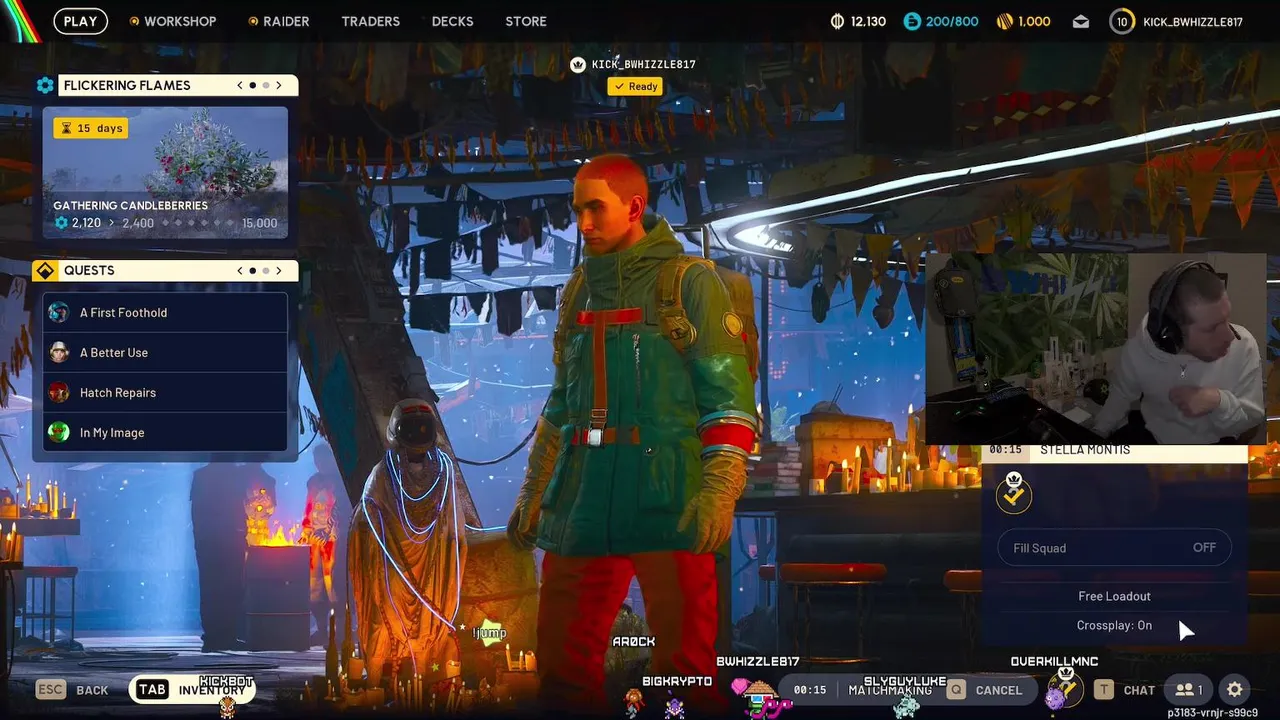Click the 15 days timer badge
The height and width of the screenshot is (720, 1280).
[91, 128]
